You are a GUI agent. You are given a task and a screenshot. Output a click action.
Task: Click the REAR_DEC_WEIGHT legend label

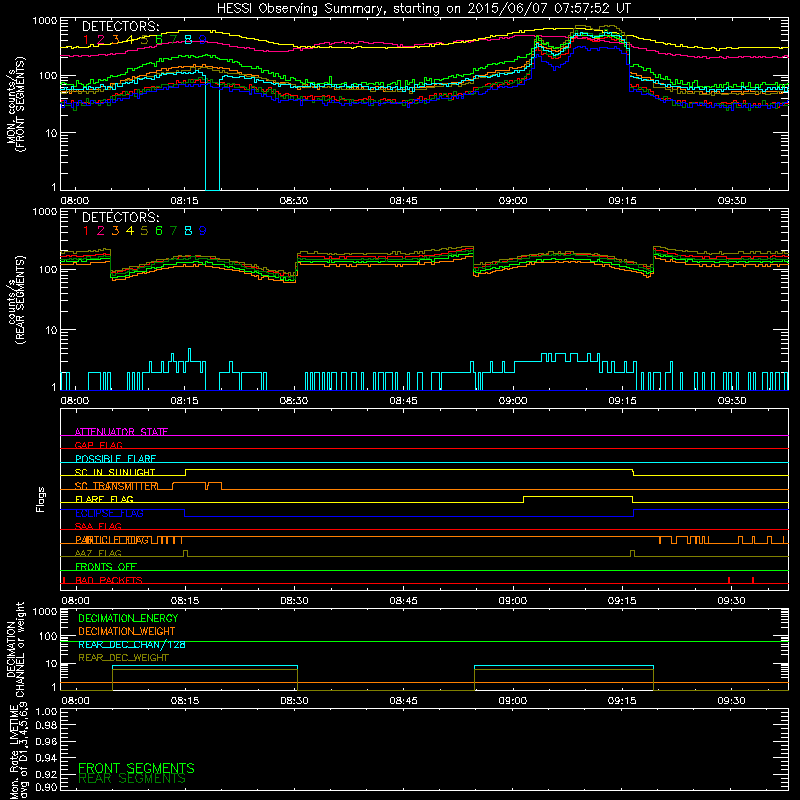[x=123, y=658]
